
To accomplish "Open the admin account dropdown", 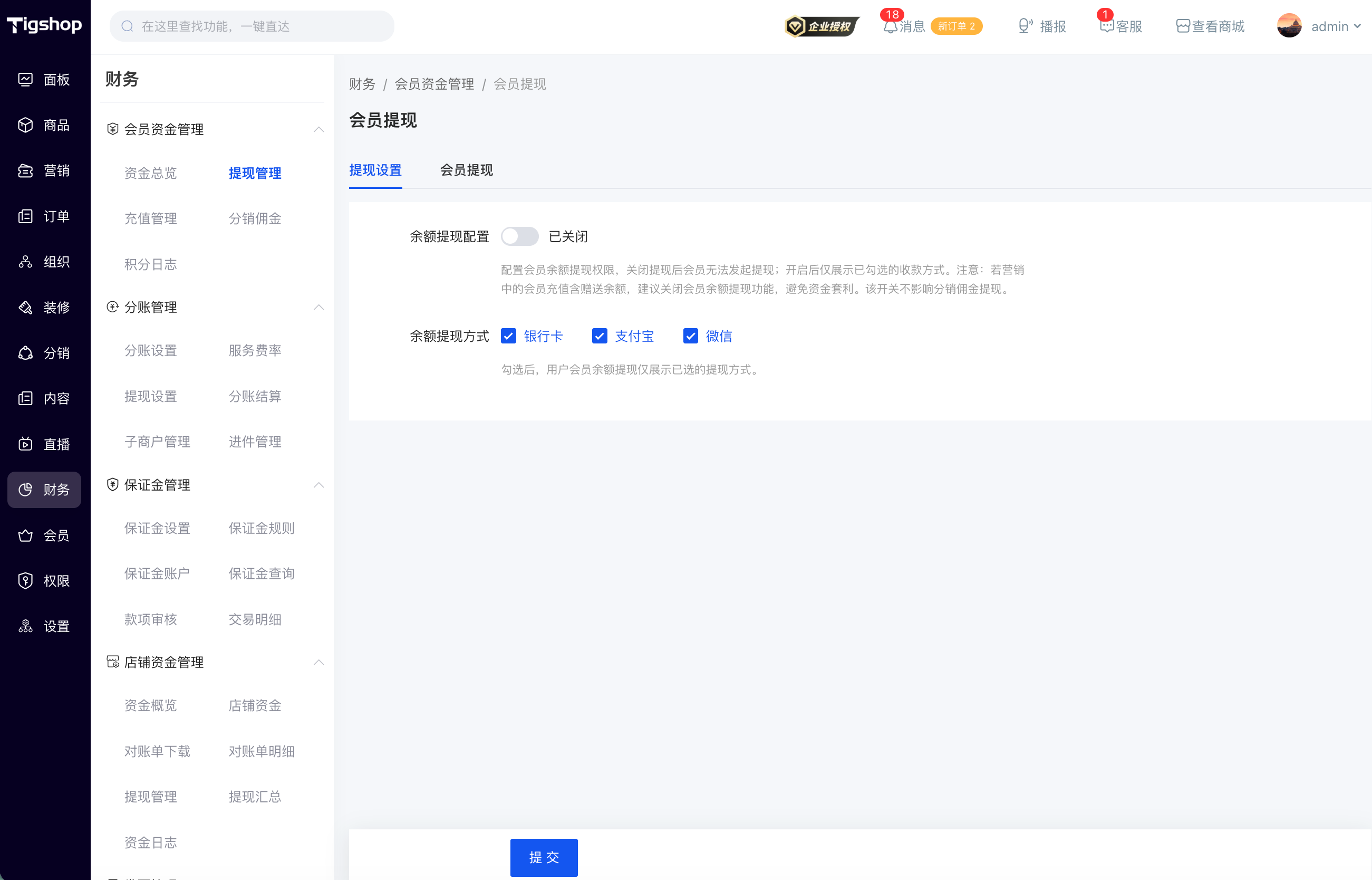I will tap(1319, 26).
